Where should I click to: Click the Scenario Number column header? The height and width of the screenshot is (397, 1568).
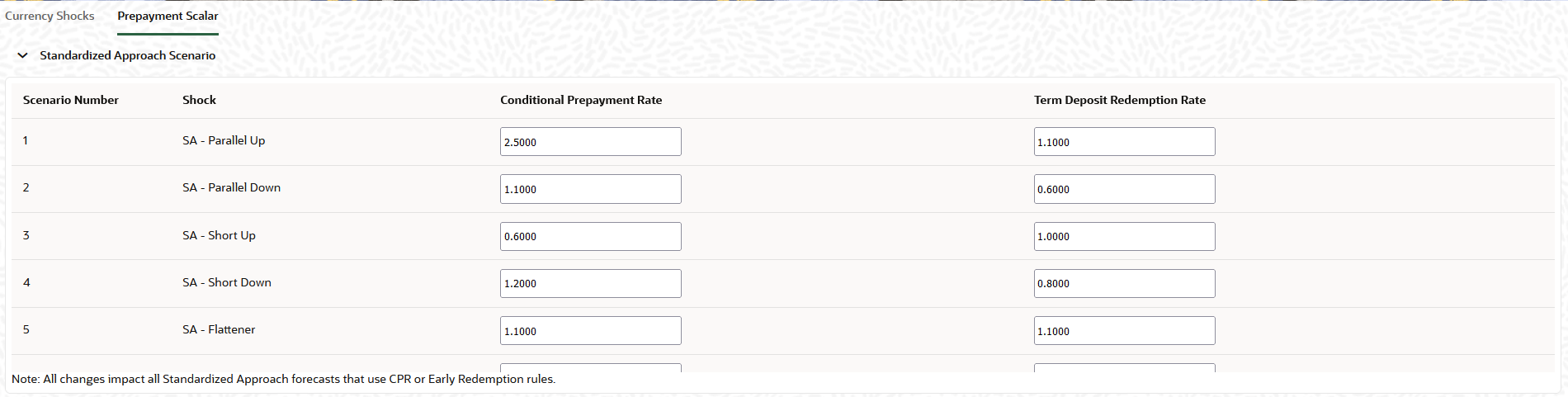[71, 100]
